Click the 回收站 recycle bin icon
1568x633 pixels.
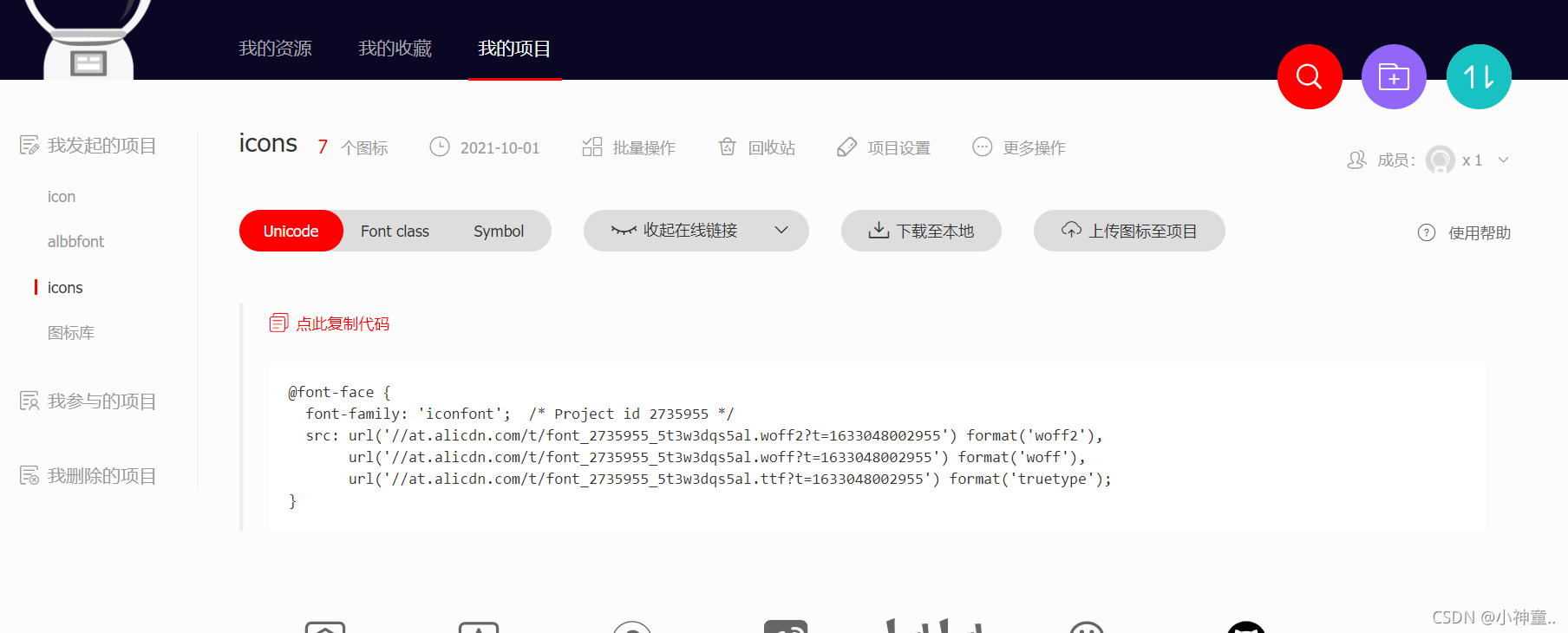(728, 147)
